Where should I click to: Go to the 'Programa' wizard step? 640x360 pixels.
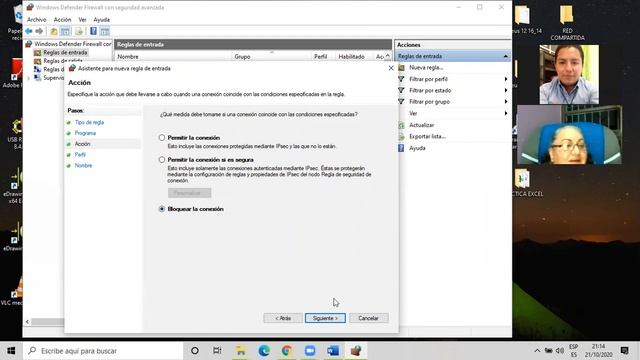coord(85,133)
